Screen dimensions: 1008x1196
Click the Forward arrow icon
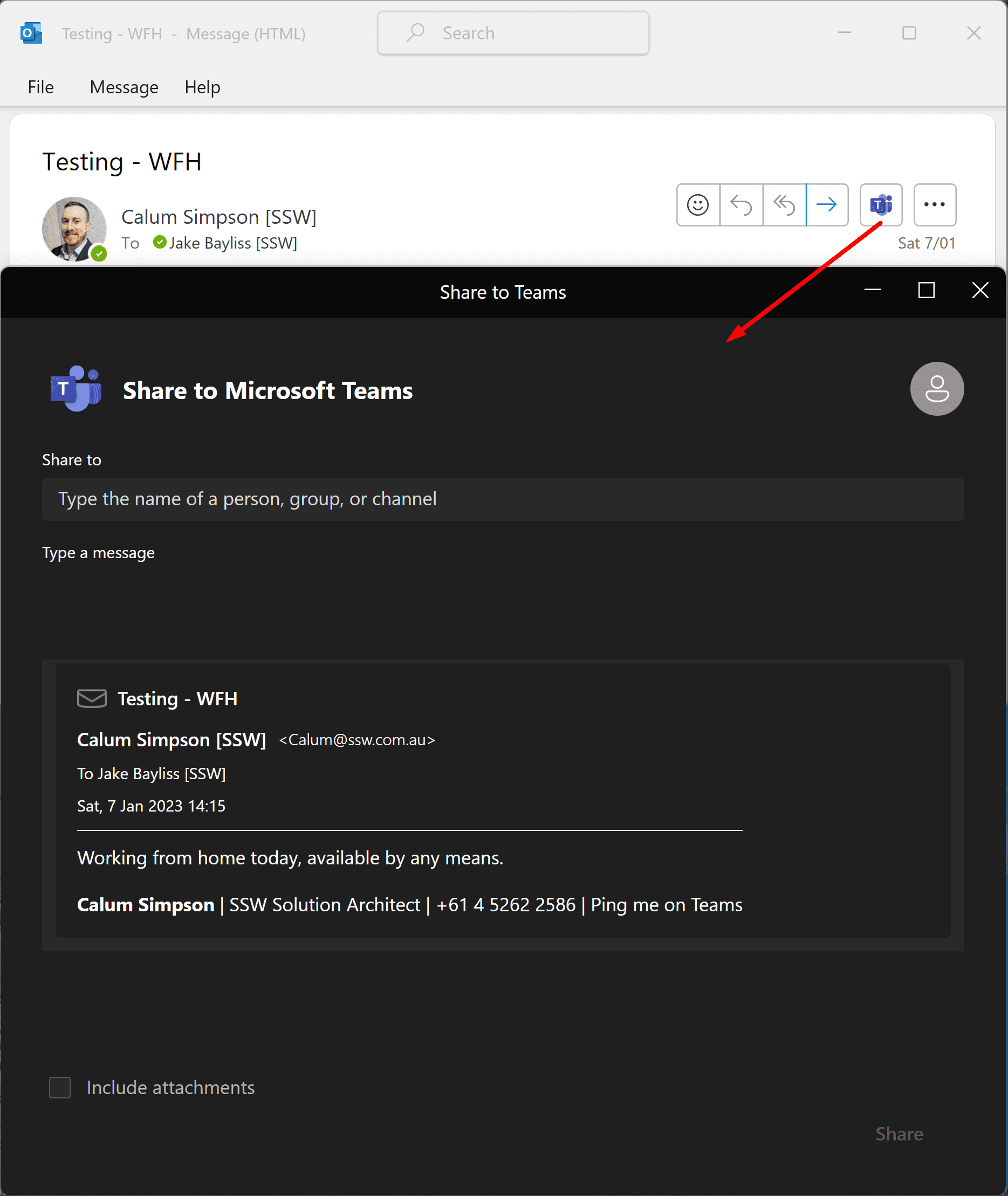(x=826, y=204)
